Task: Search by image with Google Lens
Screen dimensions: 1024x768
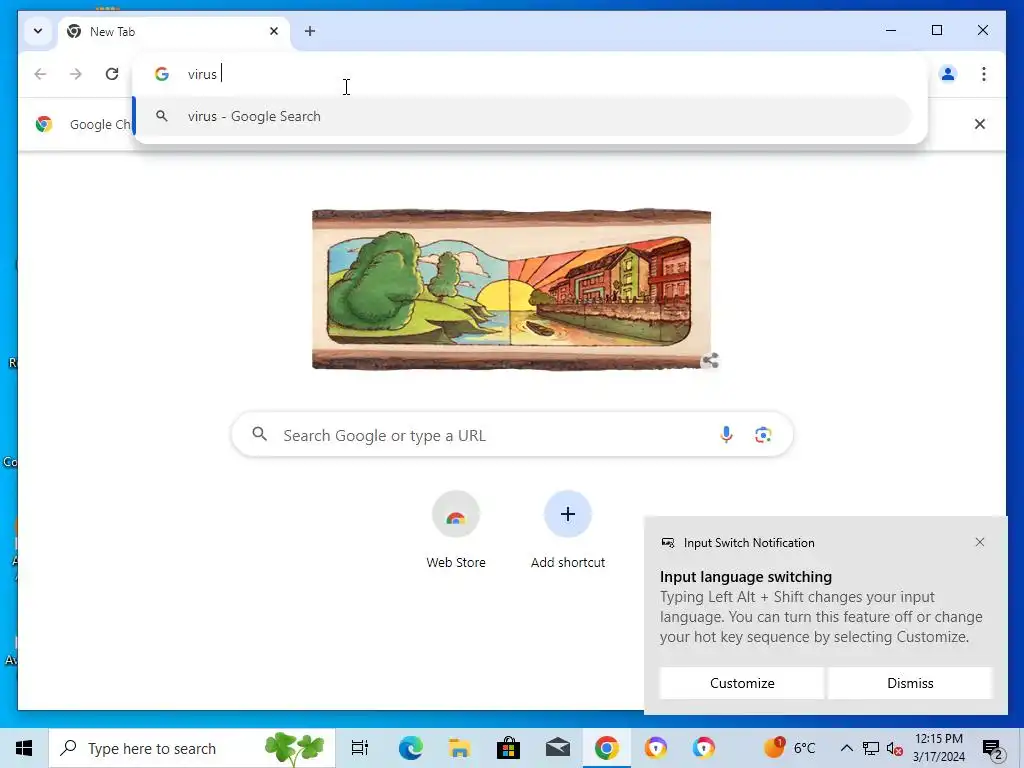Action: (763, 435)
